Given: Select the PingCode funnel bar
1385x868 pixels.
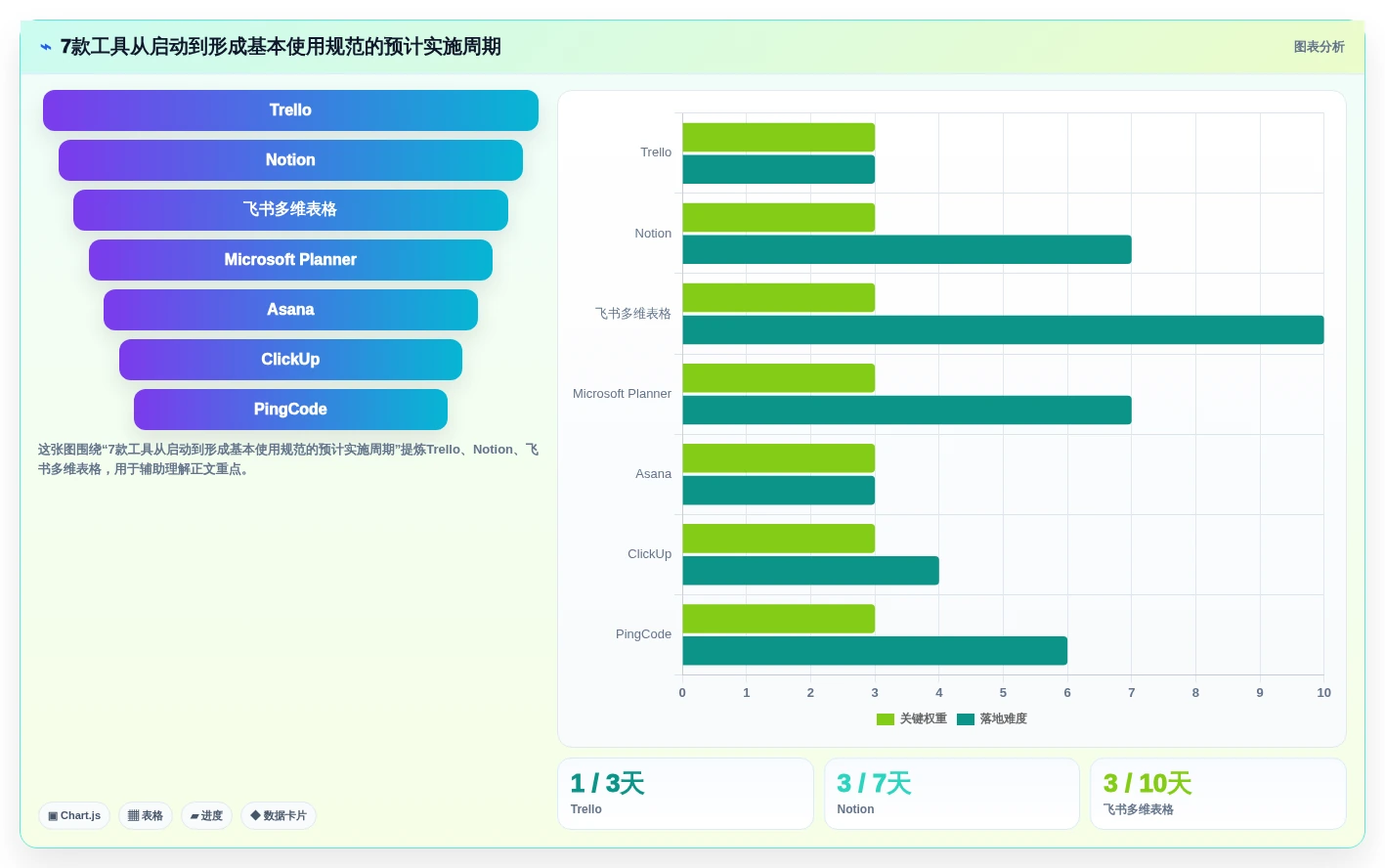Looking at the screenshot, I should (290, 410).
